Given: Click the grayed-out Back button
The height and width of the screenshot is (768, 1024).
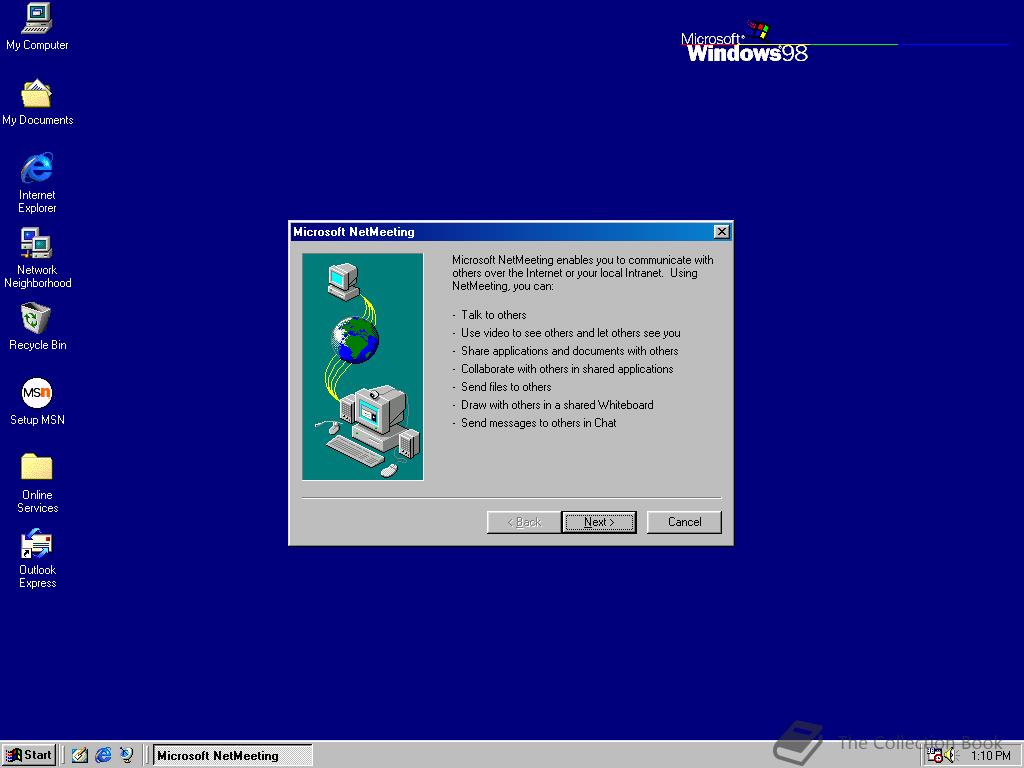Looking at the screenshot, I should (524, 522).
